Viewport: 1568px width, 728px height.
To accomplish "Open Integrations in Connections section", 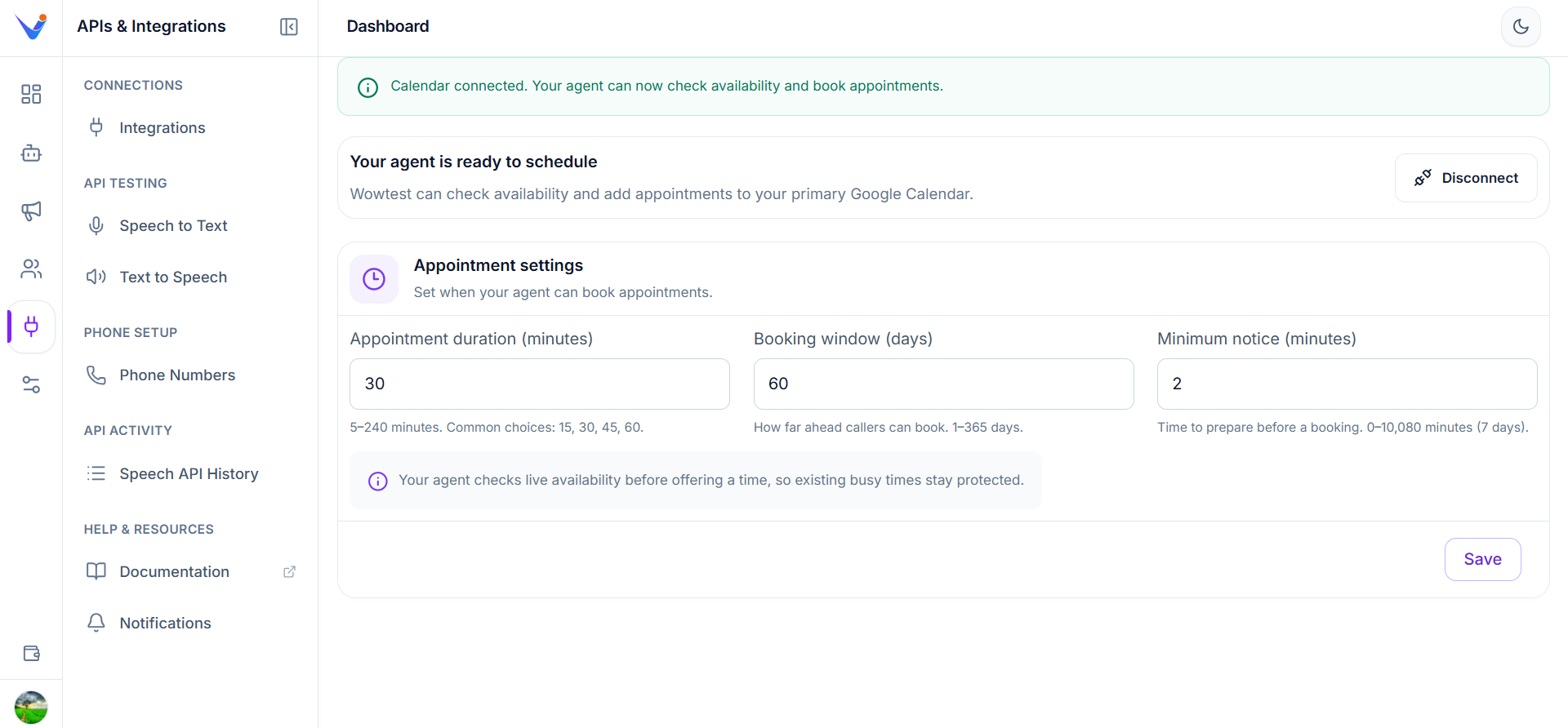I will click(x=190, y=128).
